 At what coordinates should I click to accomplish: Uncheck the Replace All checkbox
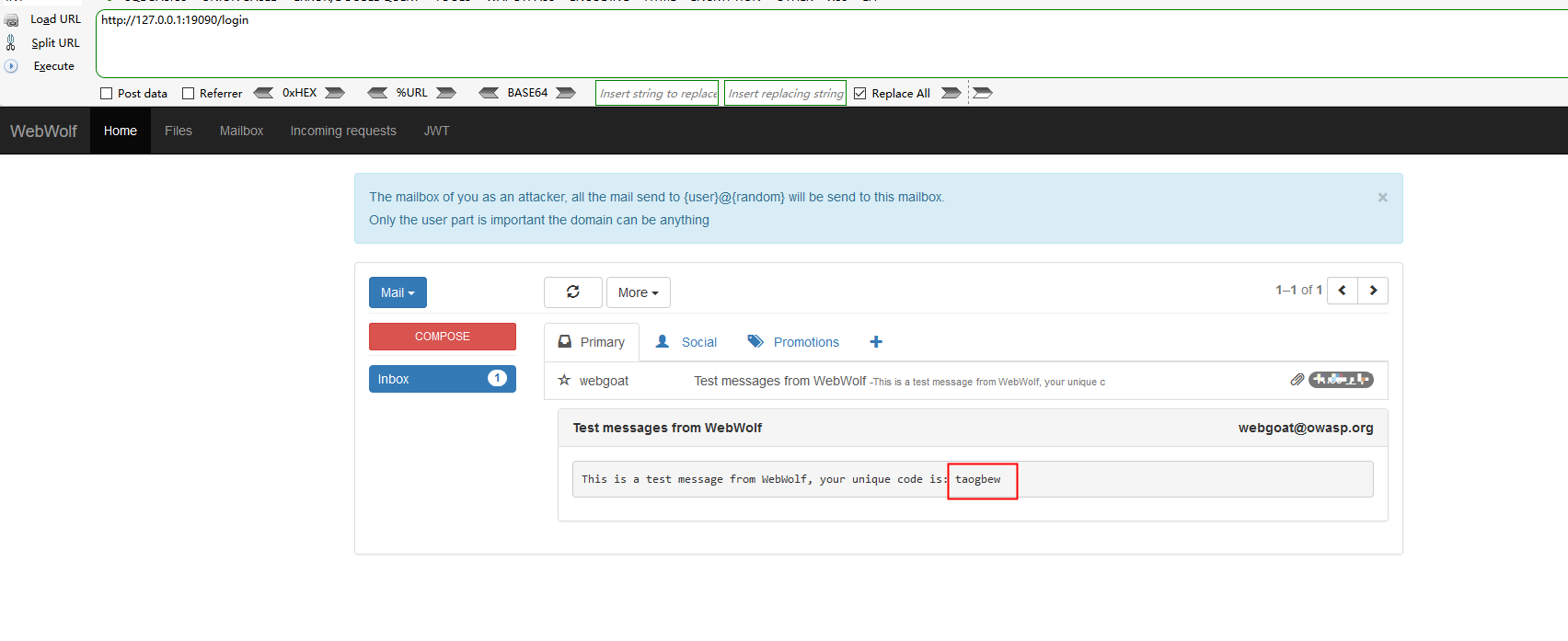click(x=860, y=93)
